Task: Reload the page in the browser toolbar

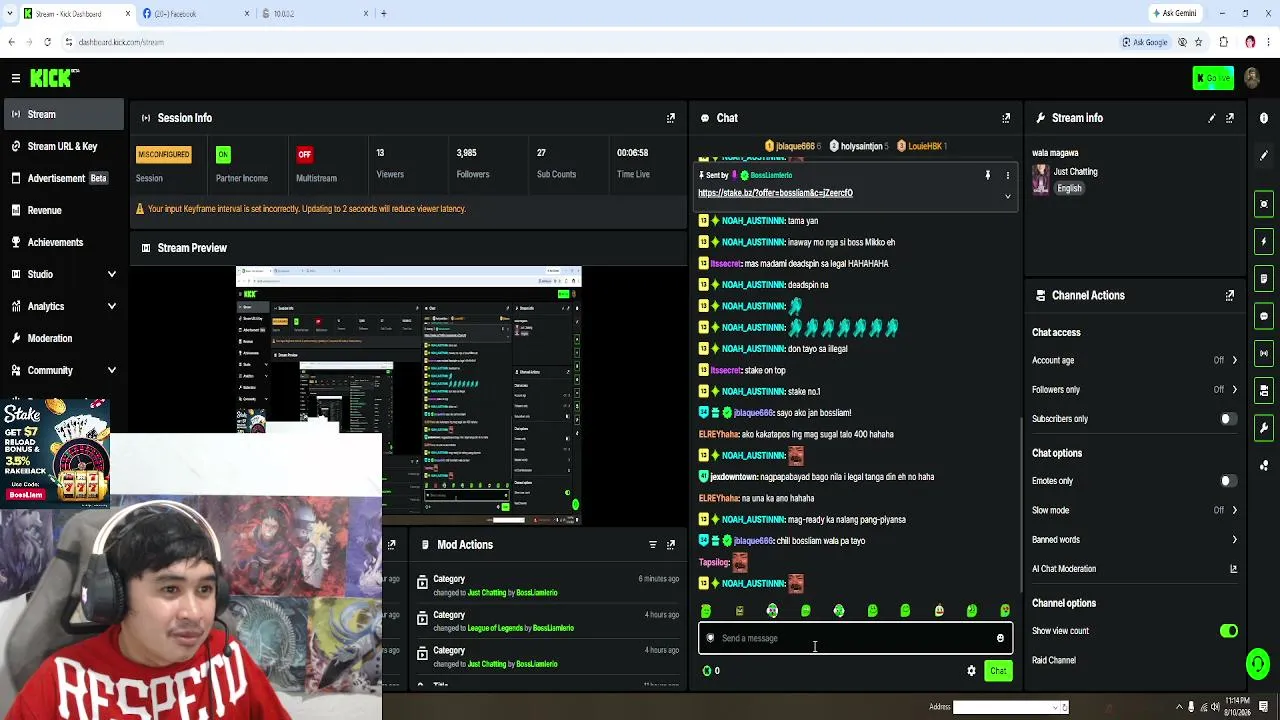Action: tap(47, 42)
